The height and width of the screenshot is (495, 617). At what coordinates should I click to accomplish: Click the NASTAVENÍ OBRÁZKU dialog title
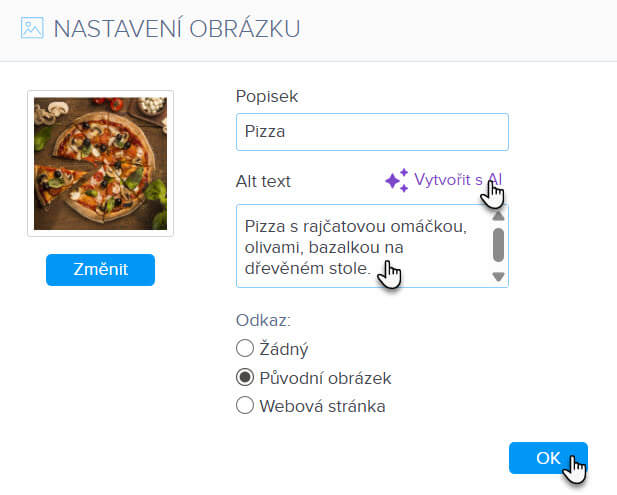pos(177,29)
